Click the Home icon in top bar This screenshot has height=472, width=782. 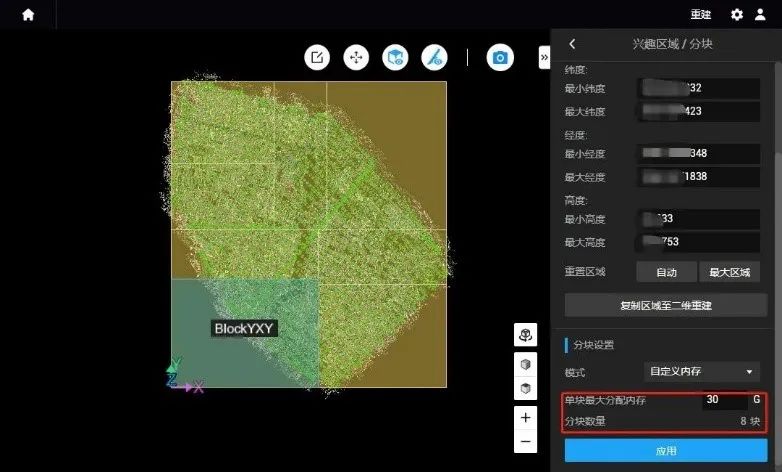click(x=28, y=15)
